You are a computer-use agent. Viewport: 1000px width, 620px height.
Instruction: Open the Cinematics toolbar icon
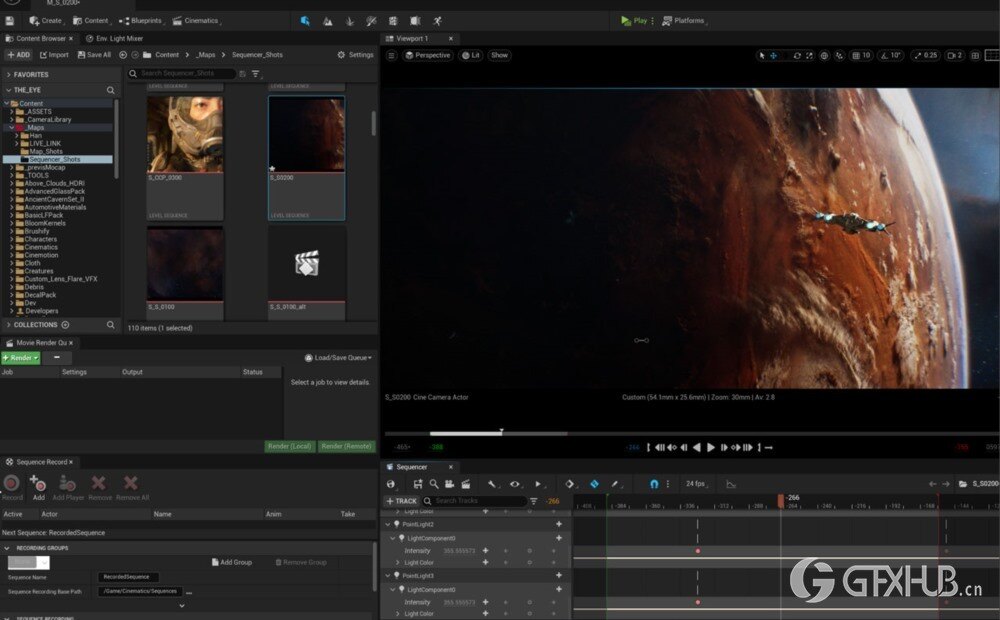click(x=176, y=20)
